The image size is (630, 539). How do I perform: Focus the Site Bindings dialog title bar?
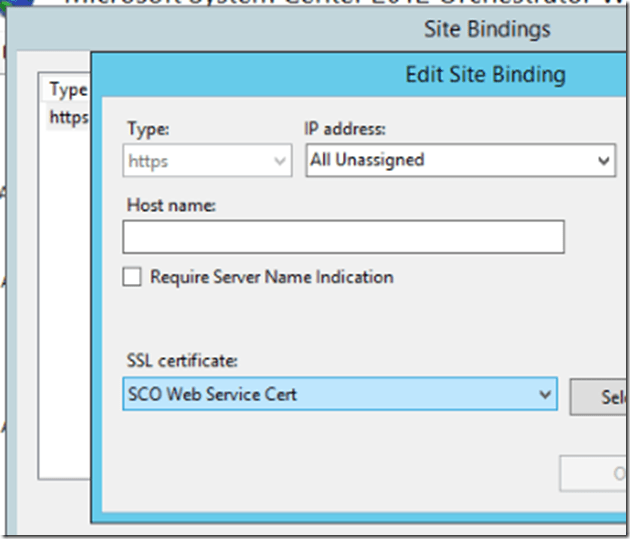487,29
